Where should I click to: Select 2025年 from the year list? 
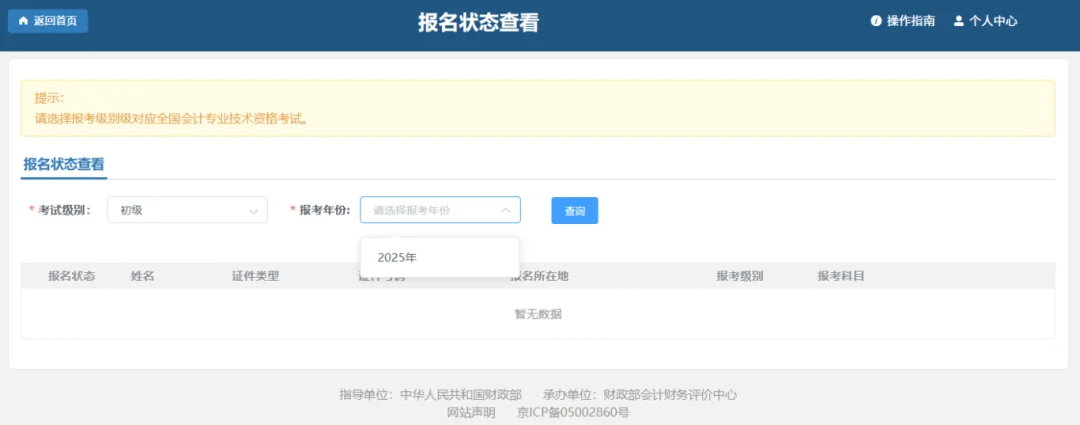(x=397, y=258)
